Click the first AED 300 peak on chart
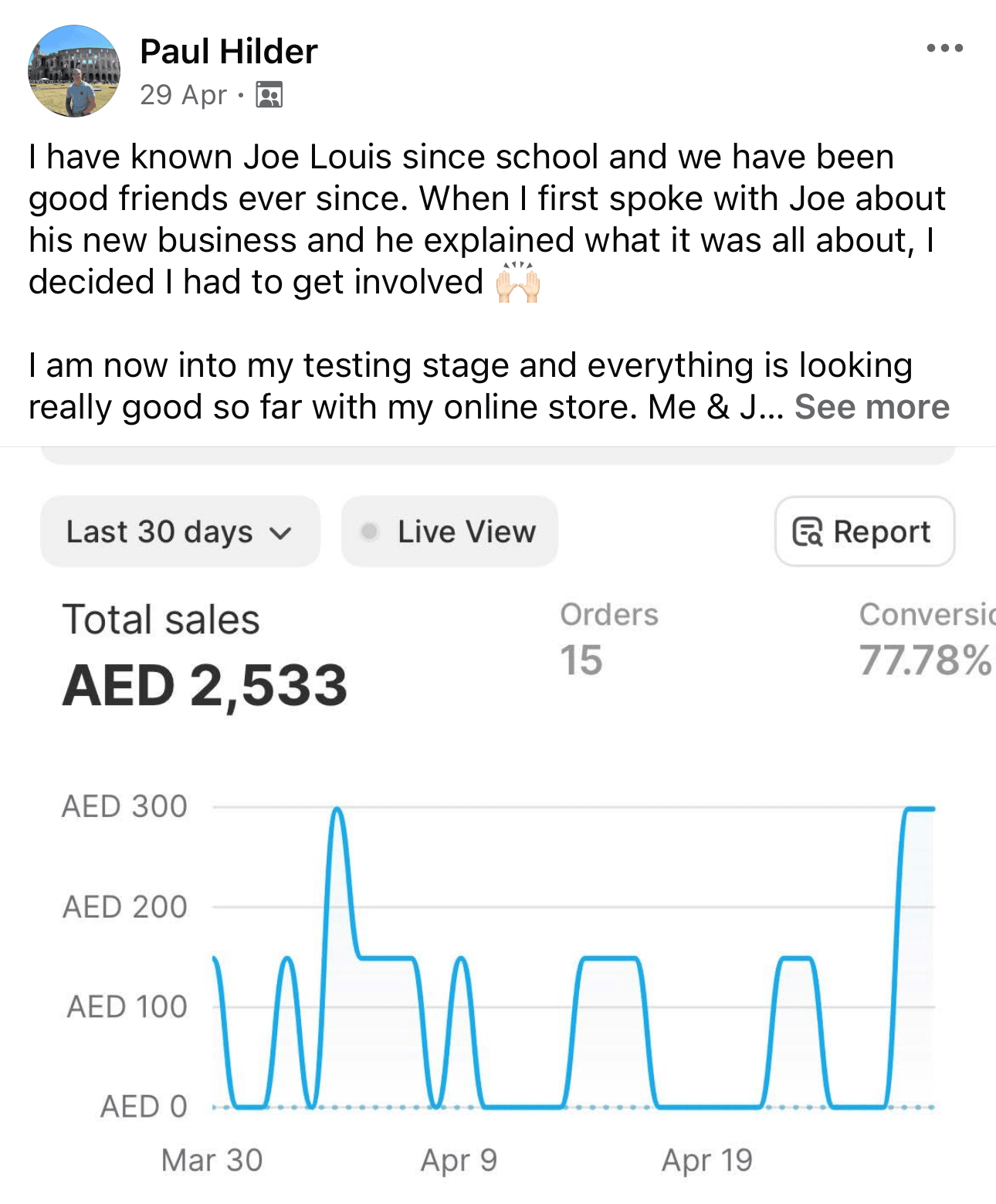Image resolution: width=996 pixels, height=1204 pixels. pos(337,810)
